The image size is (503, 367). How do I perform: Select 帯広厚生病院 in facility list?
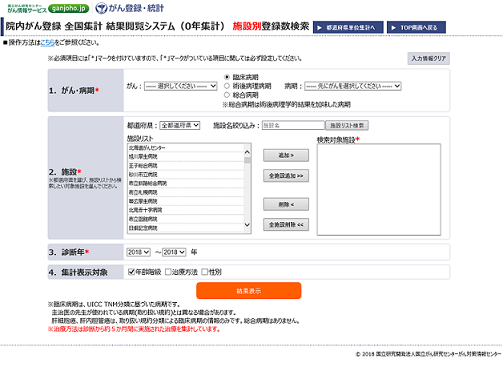[186, 201]
